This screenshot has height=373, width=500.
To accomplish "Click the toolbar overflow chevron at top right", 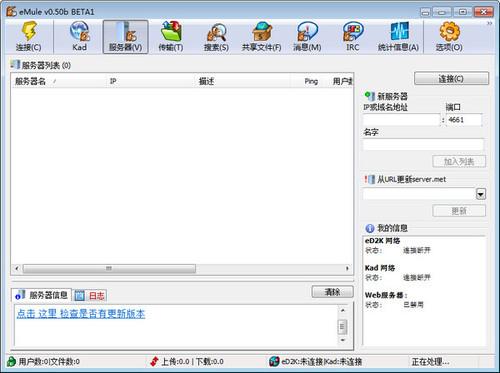I will [489, 23].
